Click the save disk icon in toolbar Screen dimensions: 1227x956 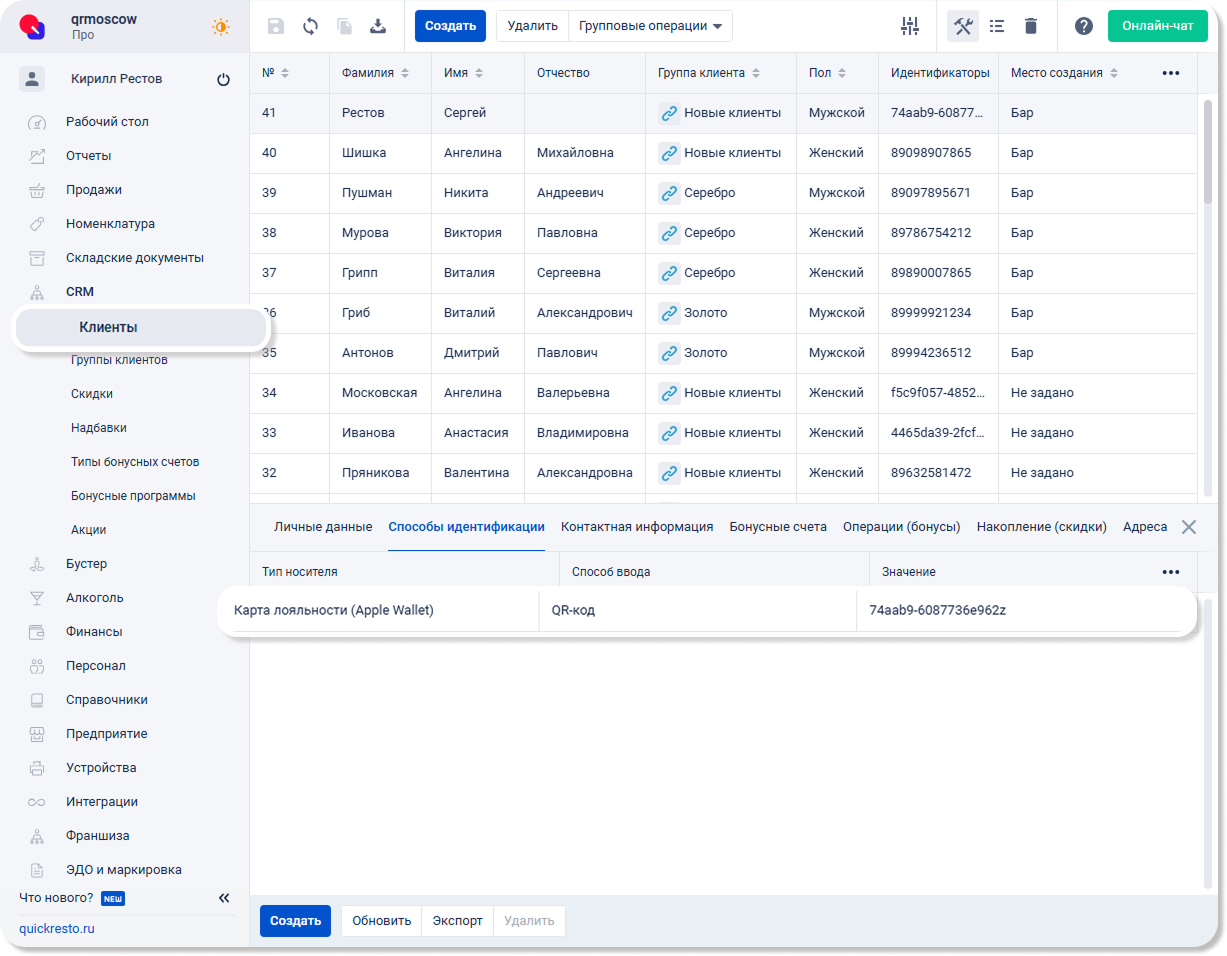click(276, 26)
